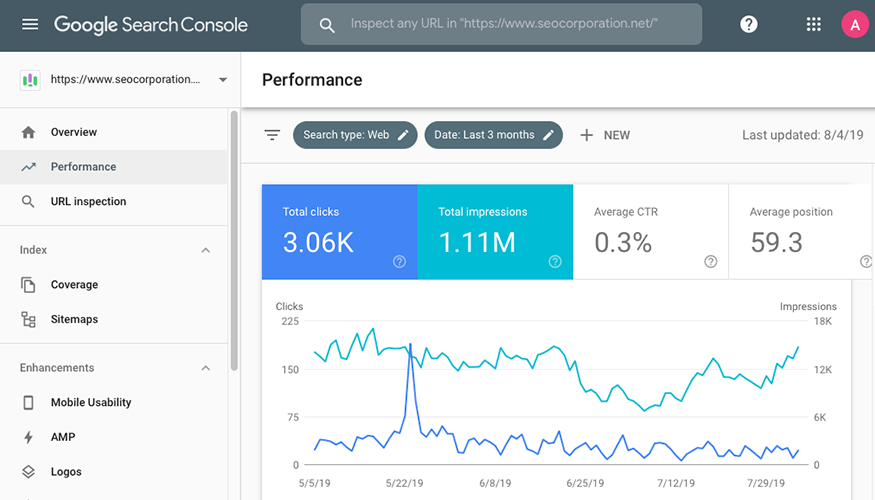This screenshot has width=875, height=500.
Task: Click the Overview home icon
Action: [28, 132]
